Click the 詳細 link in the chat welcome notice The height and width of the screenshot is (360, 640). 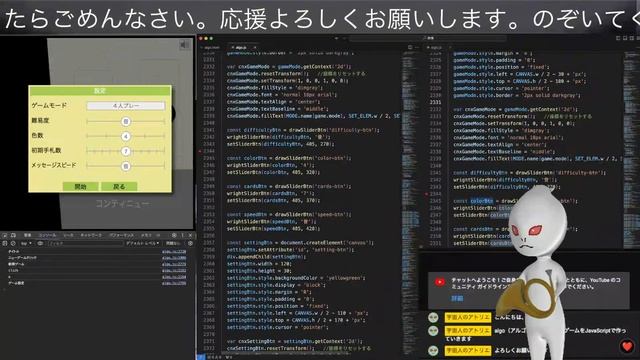tap(457, 298)
